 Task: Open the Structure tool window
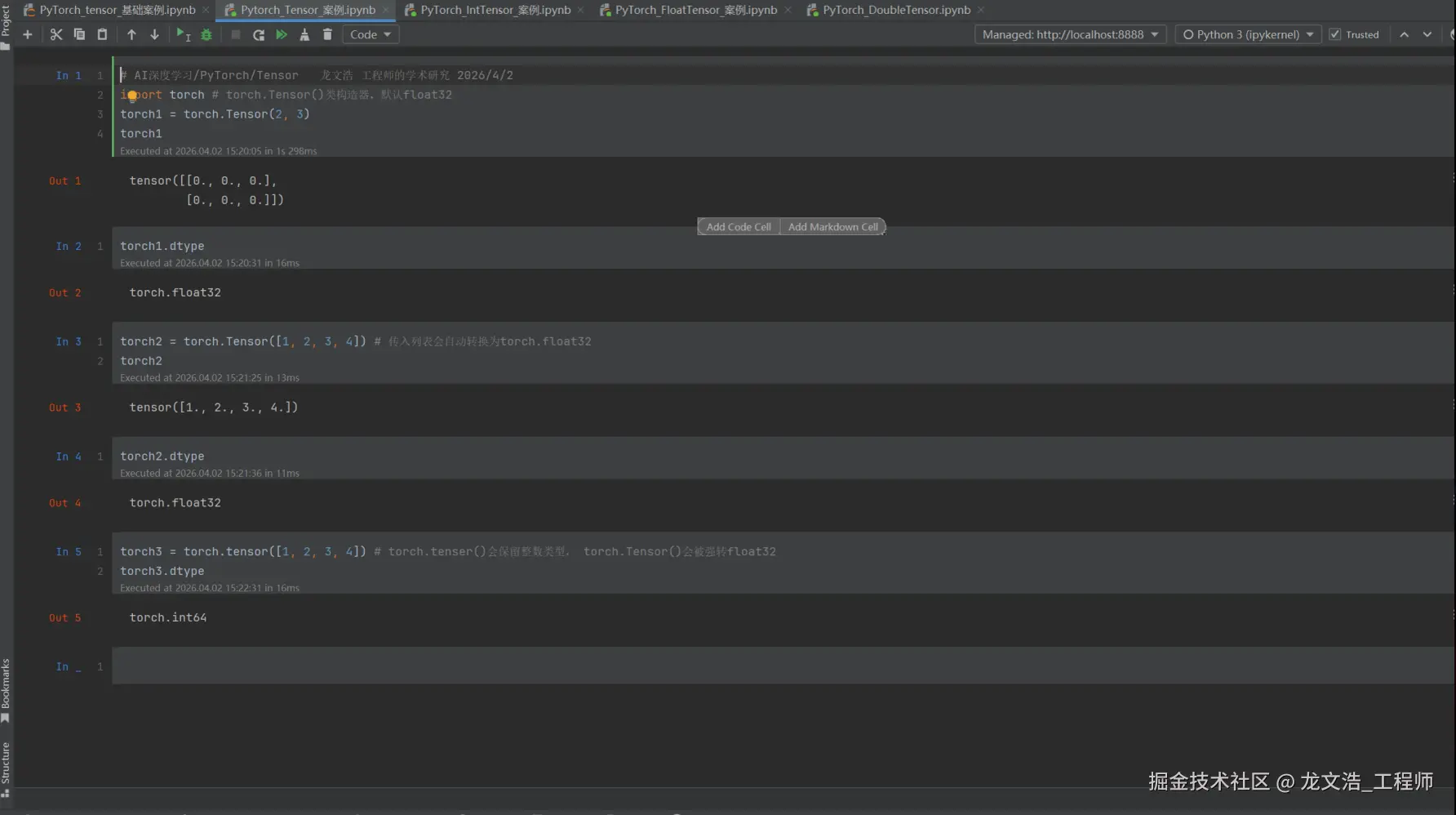(6, 768)
